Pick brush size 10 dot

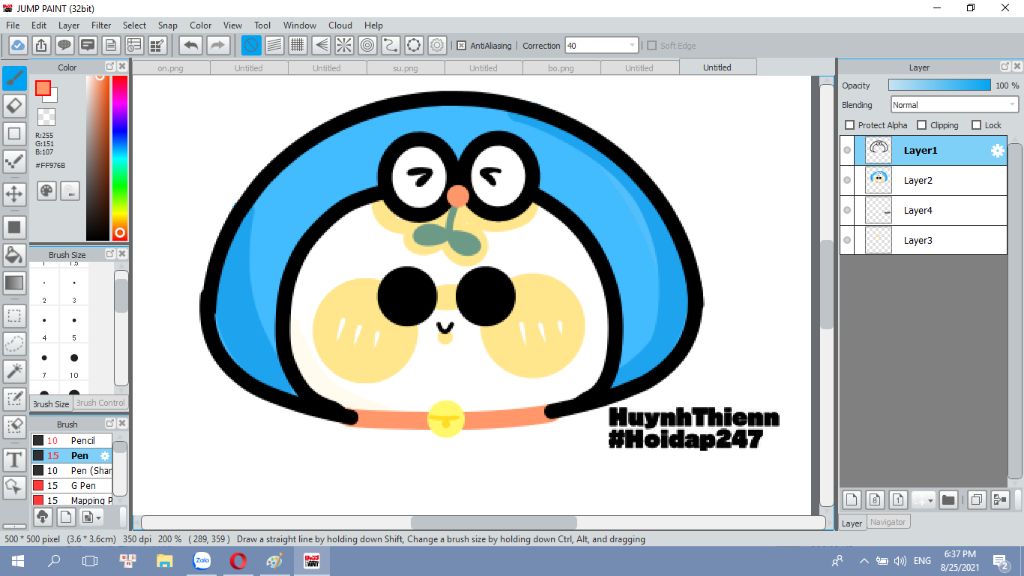(x=74, y=358)
